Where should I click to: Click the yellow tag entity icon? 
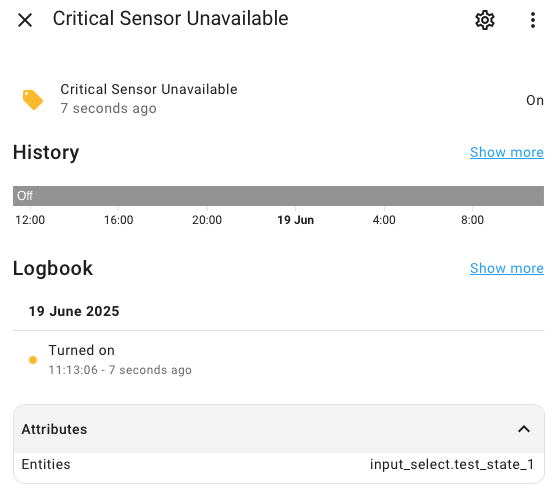pyautogui.click(x=33, y=100)
